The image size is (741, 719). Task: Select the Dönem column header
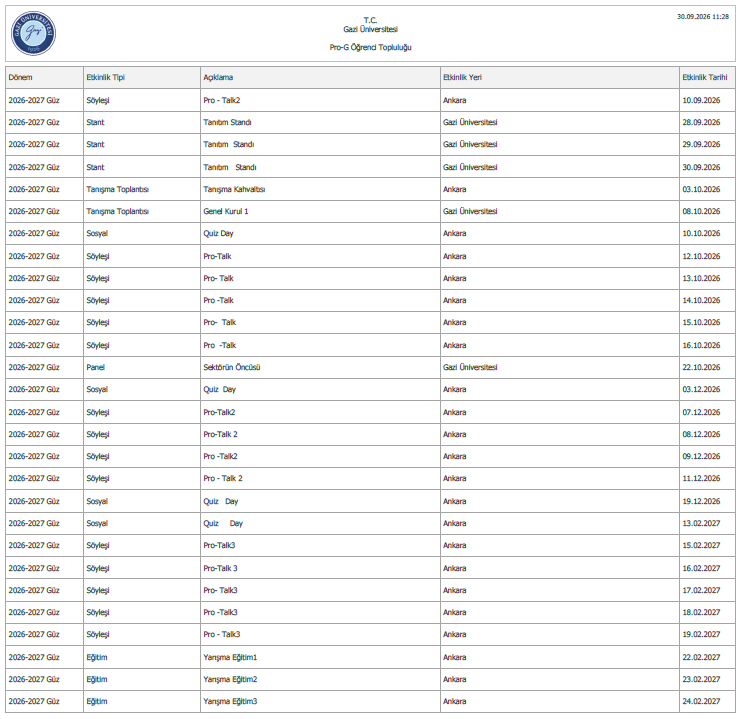(44, 78)
